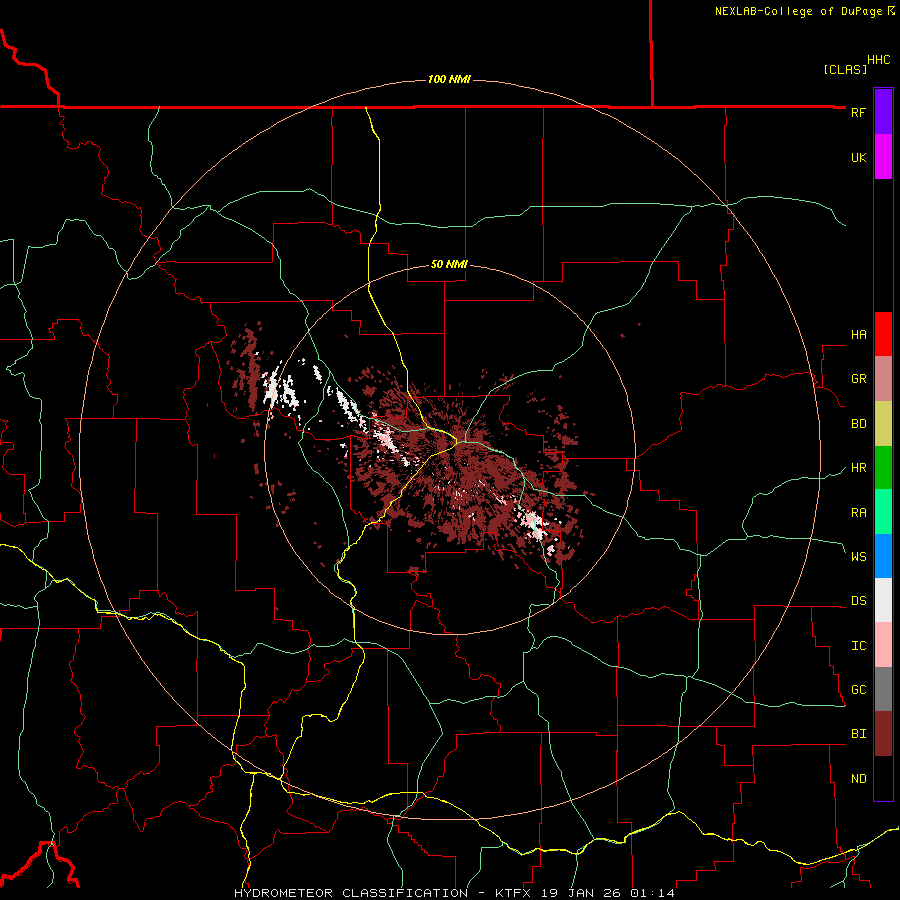Click the GR legend label
Viewport: 900px width, 900px height.
pos(858,379)
